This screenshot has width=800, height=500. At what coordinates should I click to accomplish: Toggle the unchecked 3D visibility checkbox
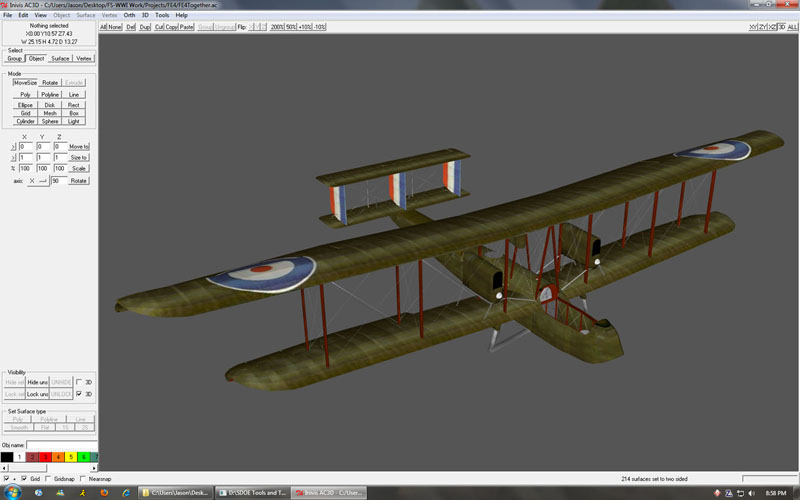79,382
